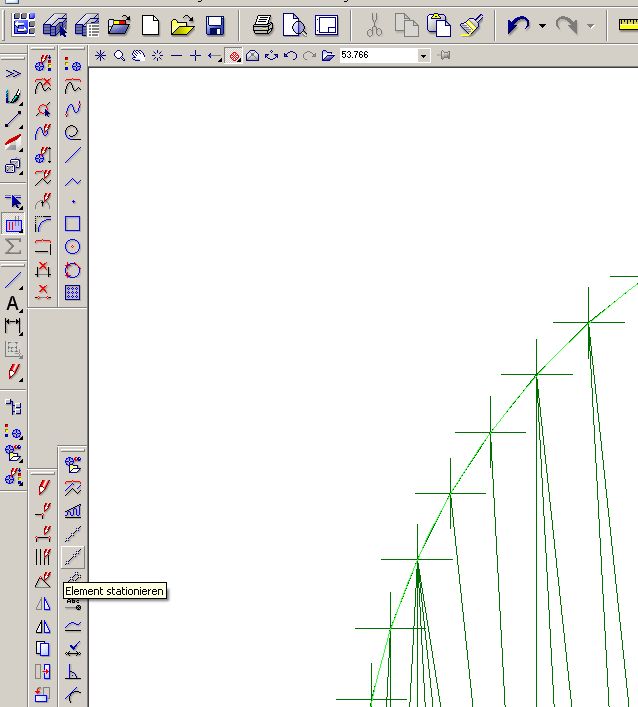
Task: Click the circle with red arc points icon
Action: coord(73,270)
